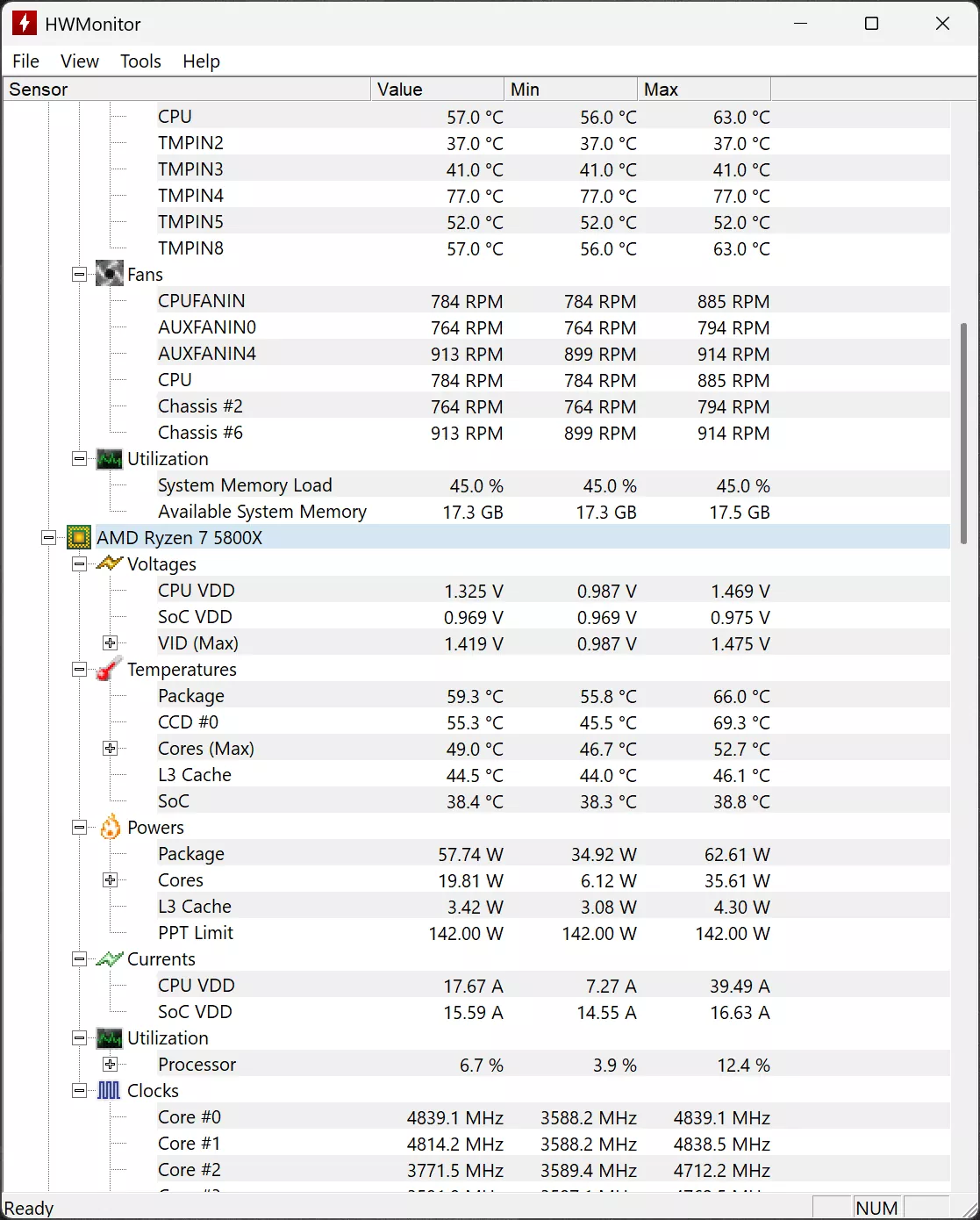Open the View menu
Viewport: 980px width, 1220px height.
[79, 61]
